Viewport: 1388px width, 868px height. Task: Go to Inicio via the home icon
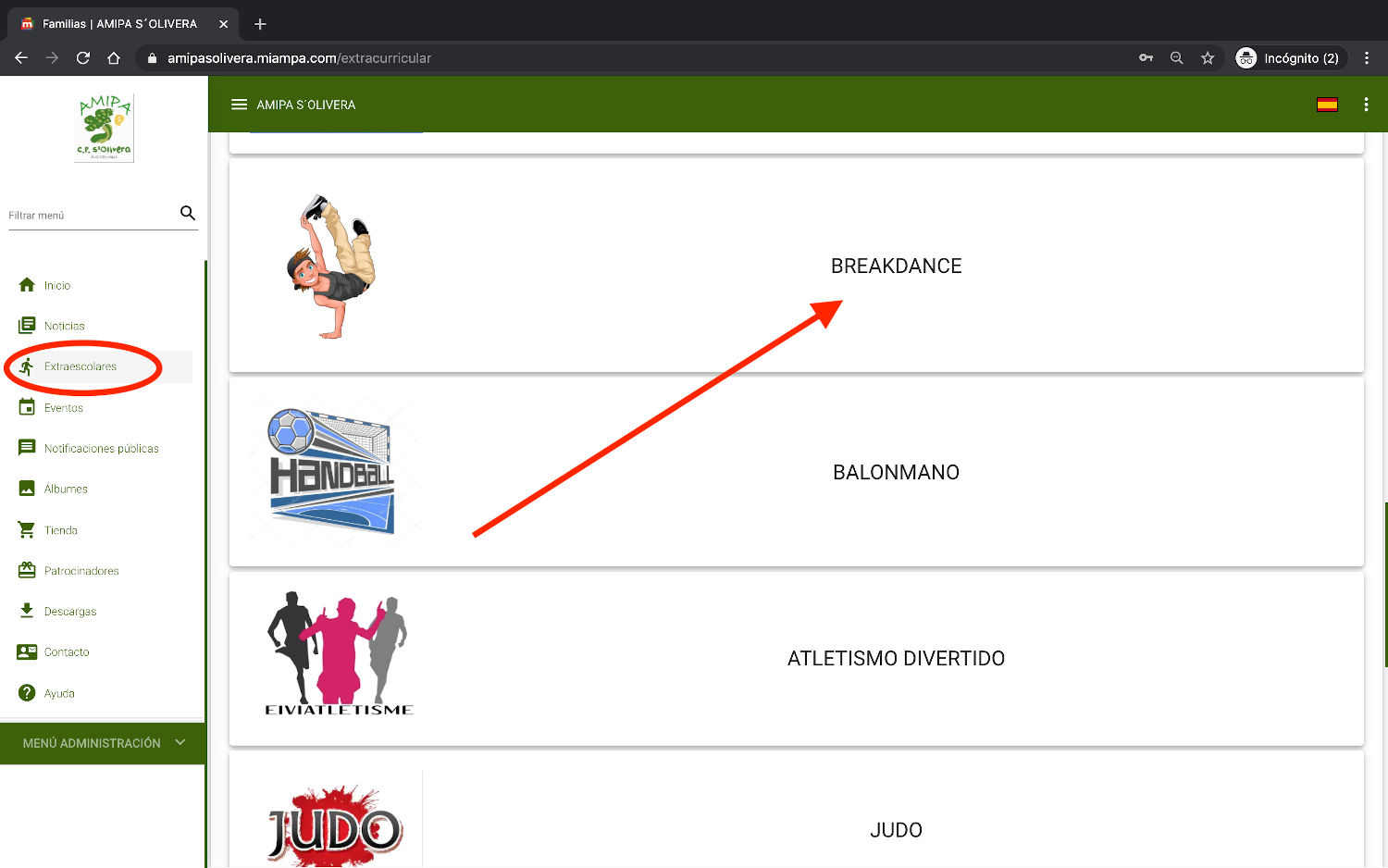point(27,285)
